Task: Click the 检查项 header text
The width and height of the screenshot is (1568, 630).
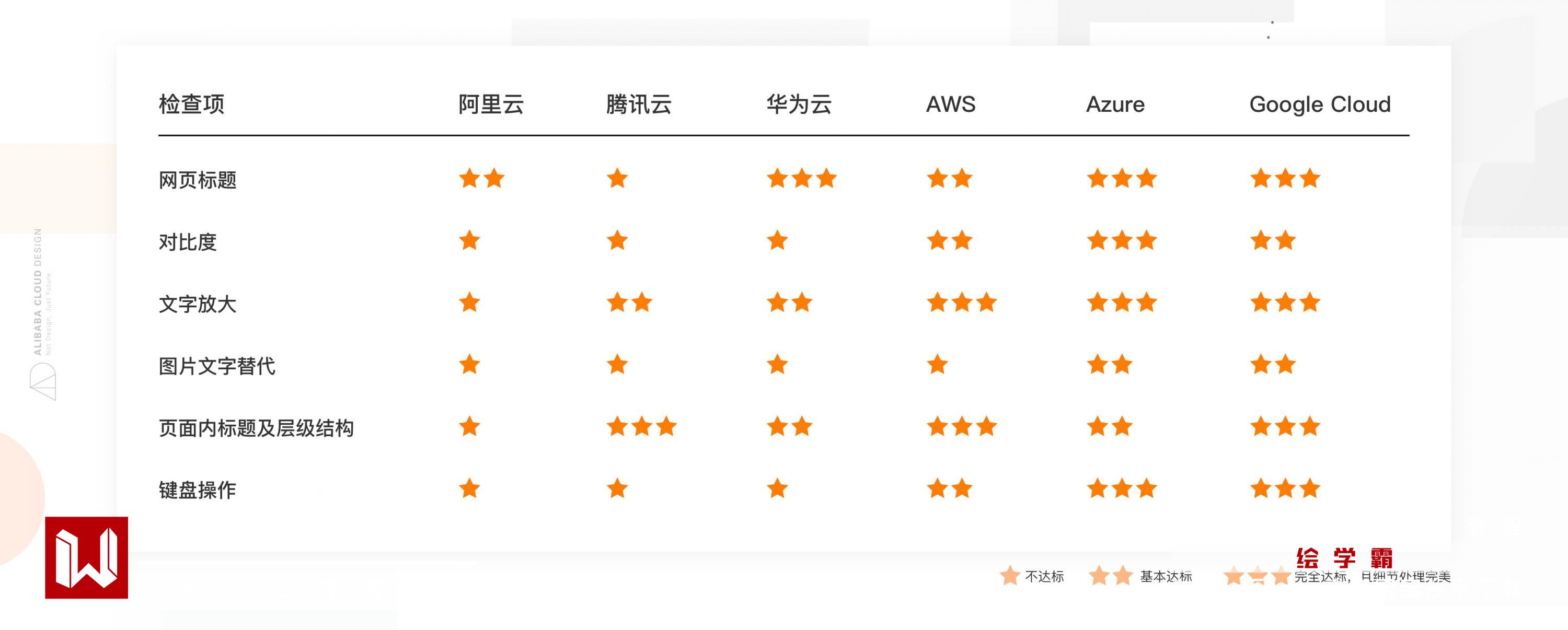Action: click(x=191, y=104)
